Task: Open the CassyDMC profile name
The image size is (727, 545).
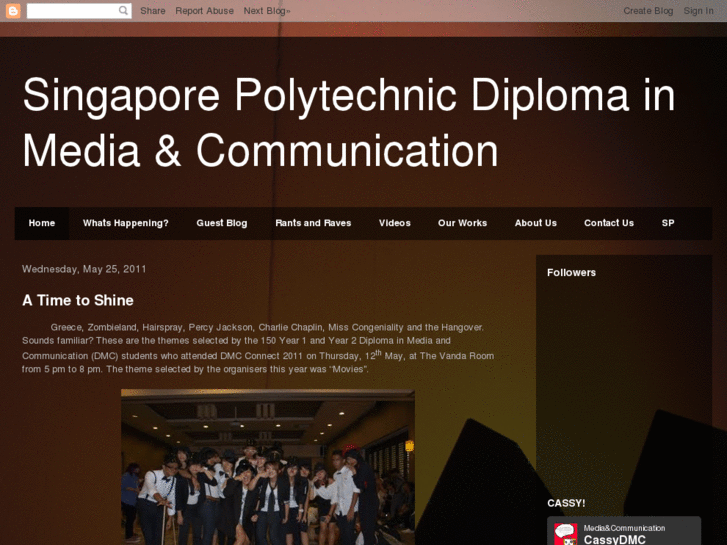Action: pos(614,539)
